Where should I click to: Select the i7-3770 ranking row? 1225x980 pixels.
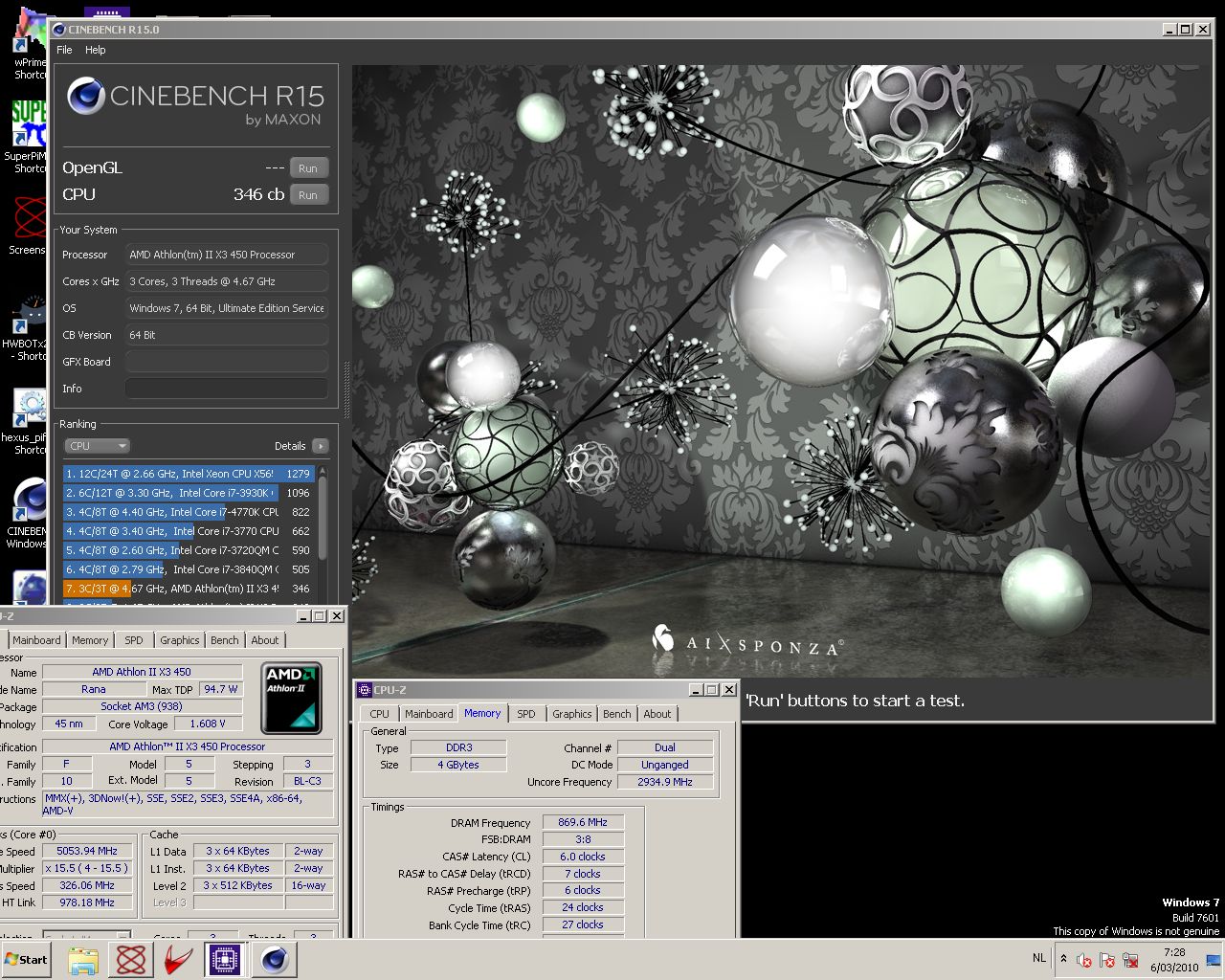click(189, 531)
